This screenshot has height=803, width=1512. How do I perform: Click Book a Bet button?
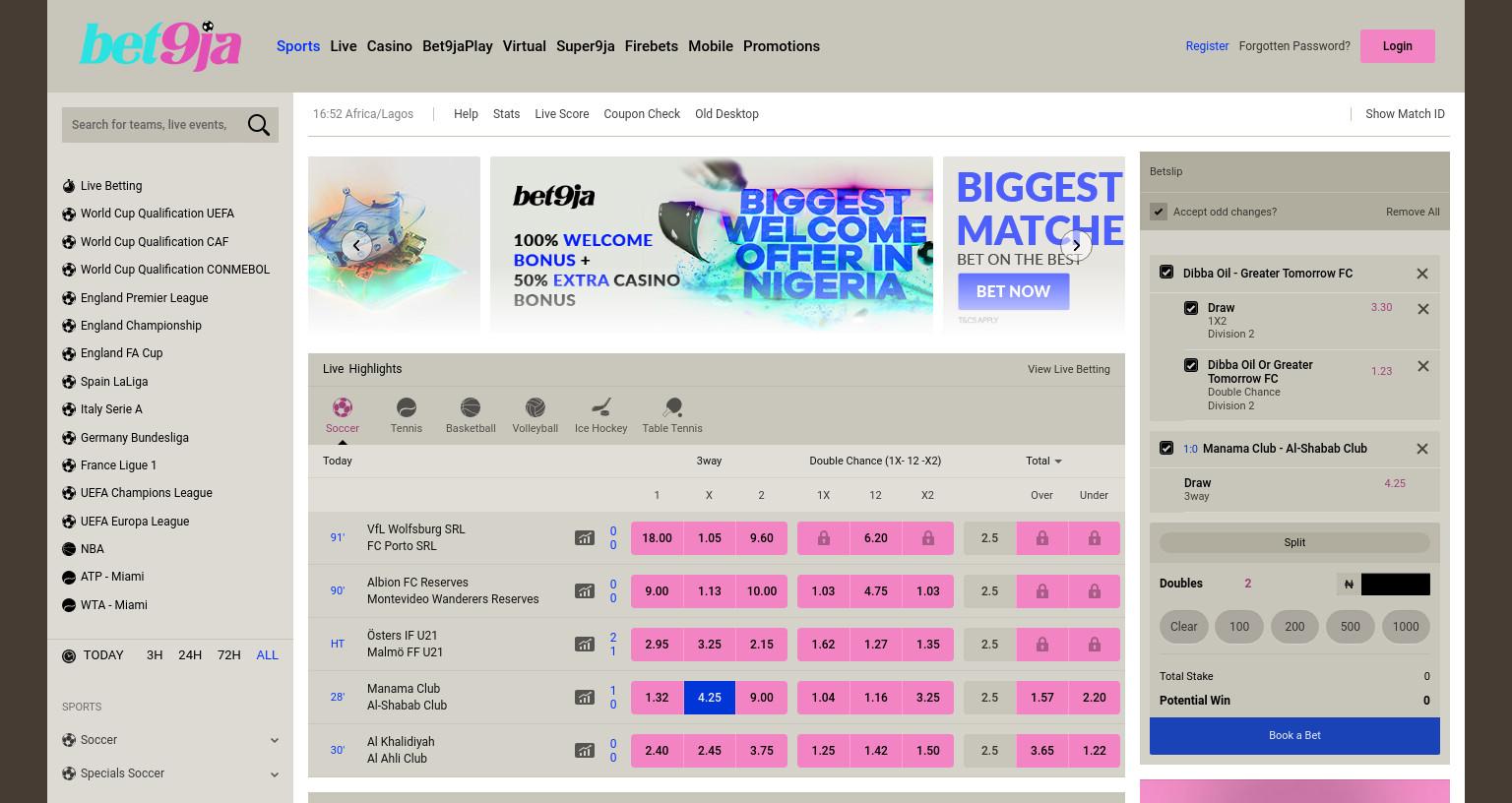(x=1294, y=736)
